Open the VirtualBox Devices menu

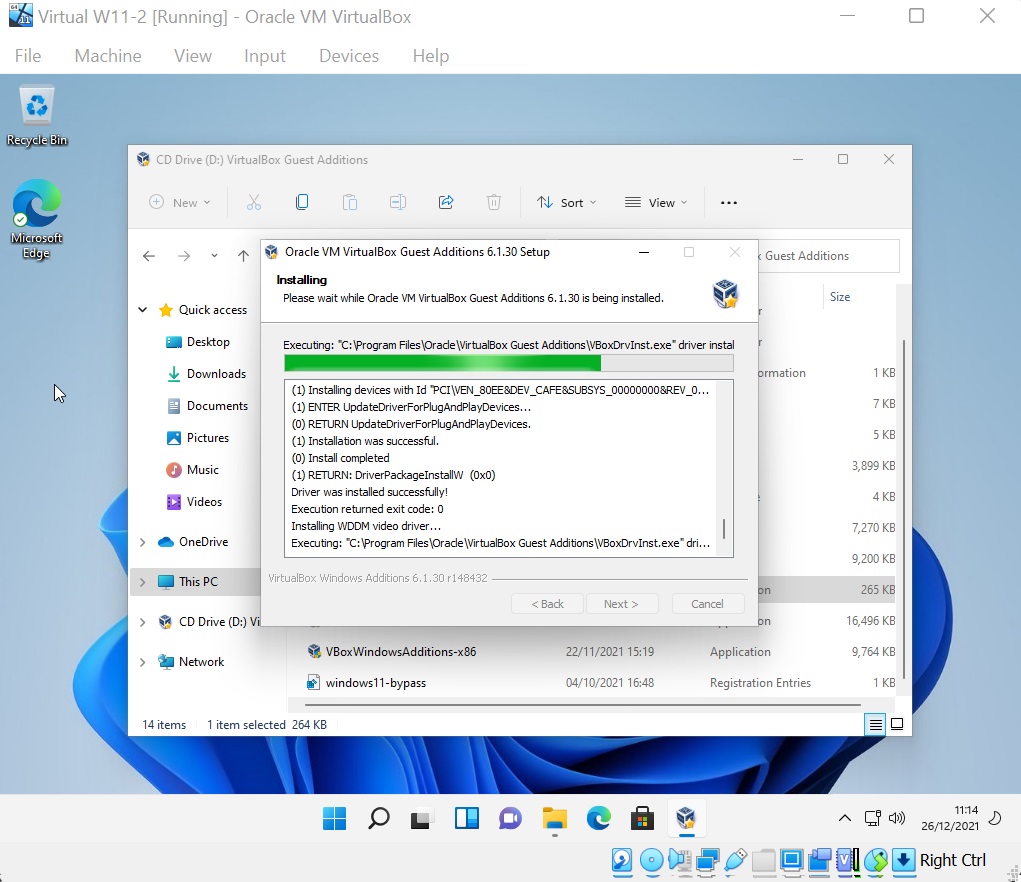349,56
